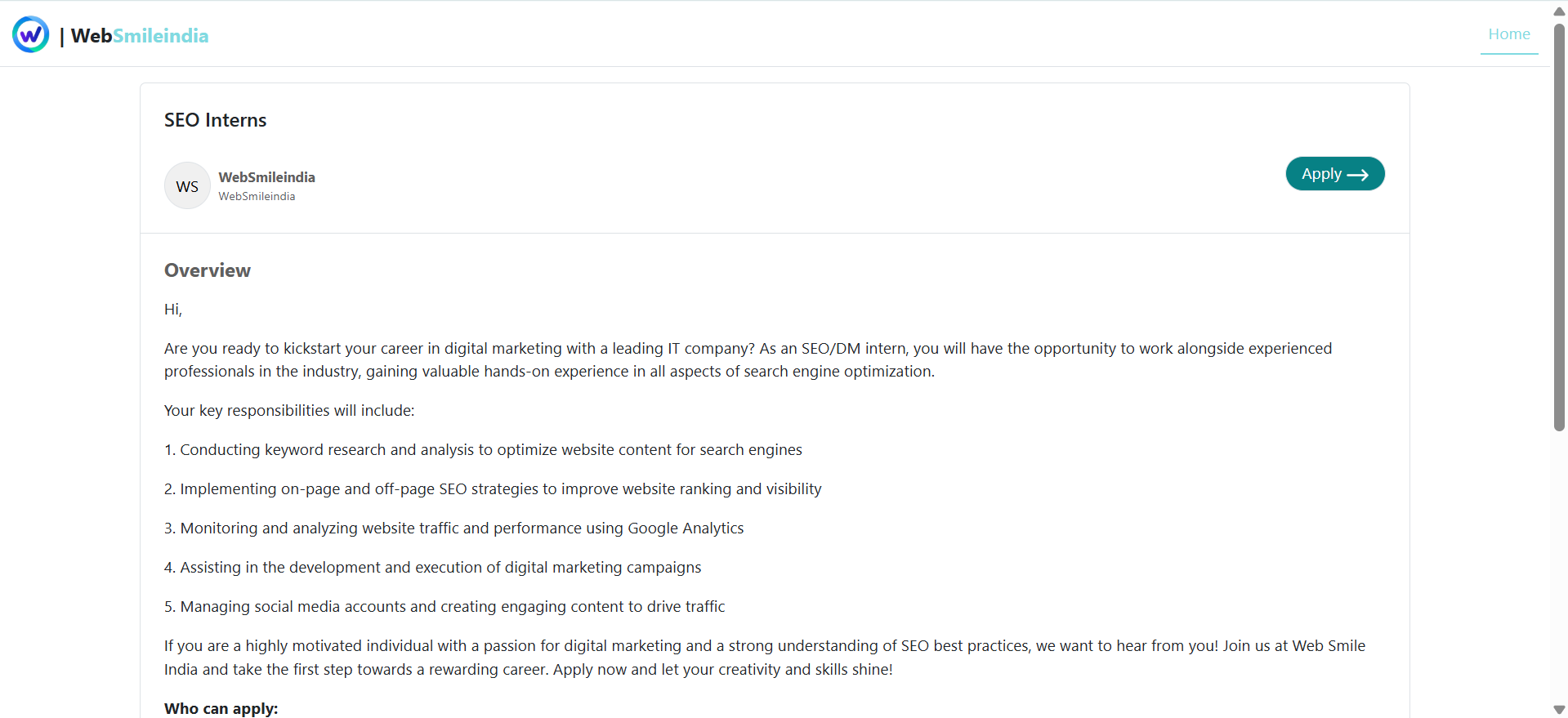Click the Google Analytics responsibility line
This screenshot has width=1568, height=718.
tap(454, 528)
